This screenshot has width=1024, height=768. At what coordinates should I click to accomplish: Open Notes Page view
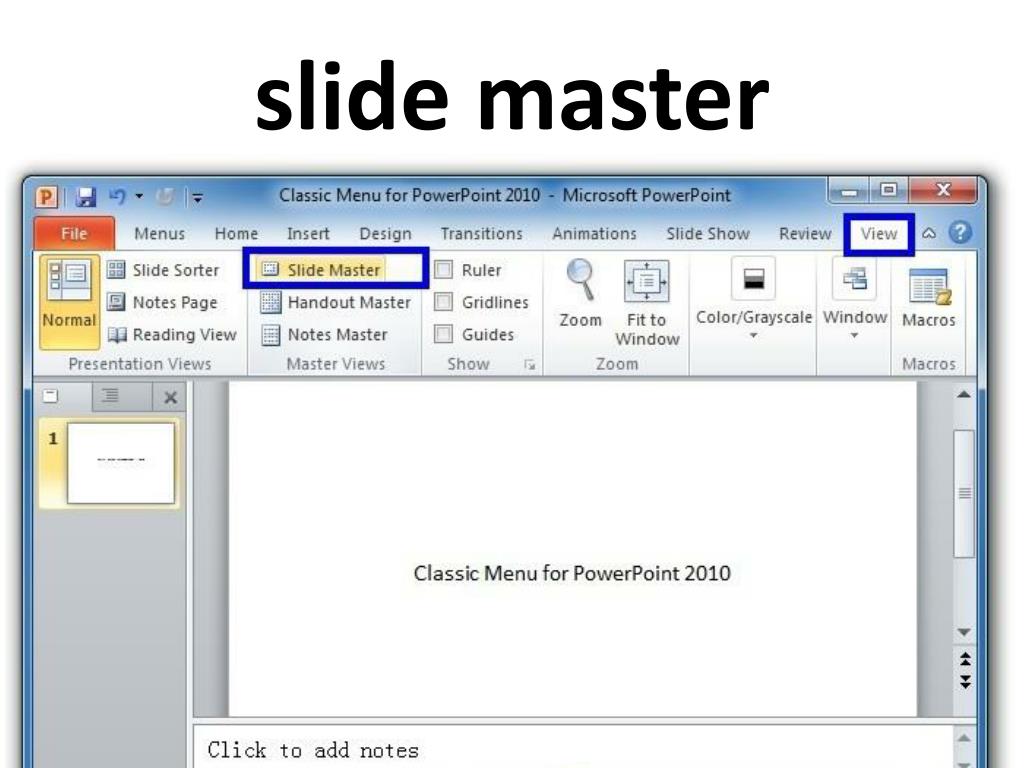(x=162, y=302)
